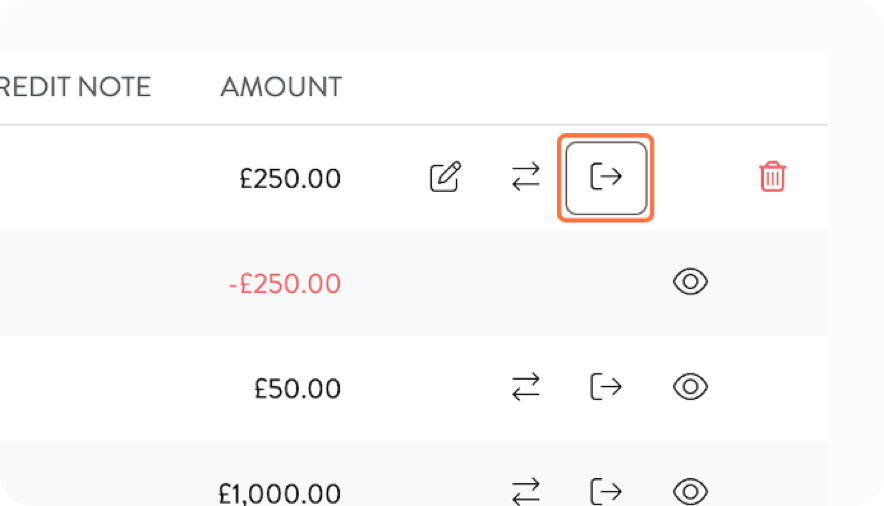Click the move-out arrow icon in £50.00 row
884x506 pixels.
(x=605, y=386)
